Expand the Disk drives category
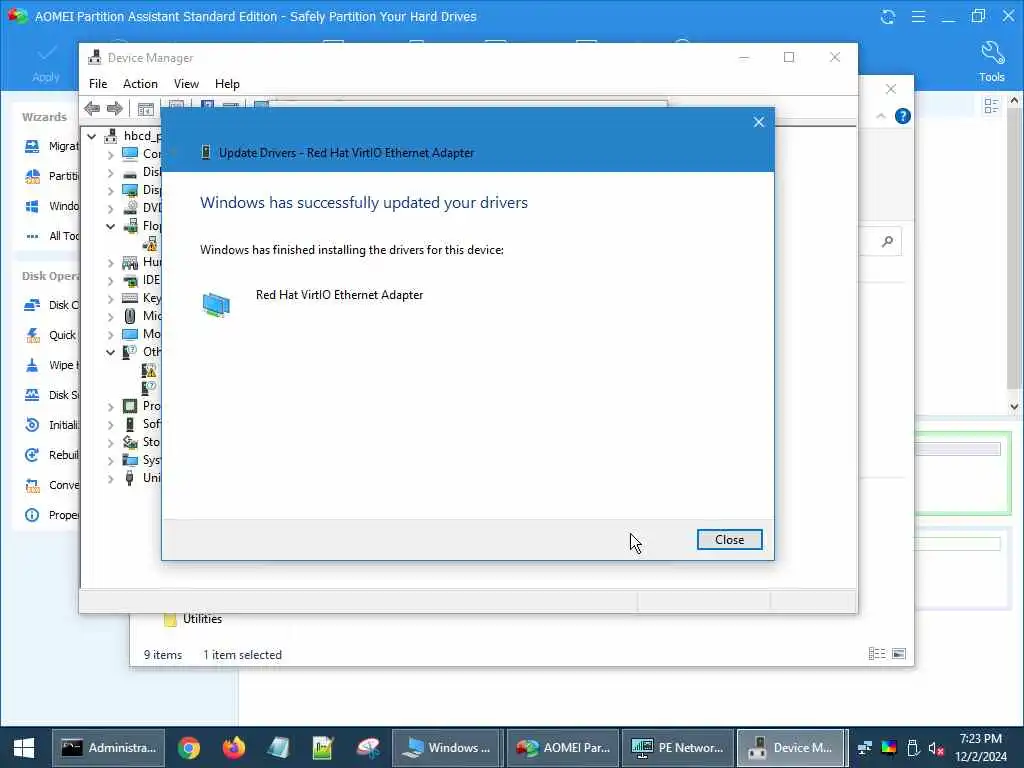The height and width of the screenshot is (768, 1024). tap(110, 173)
